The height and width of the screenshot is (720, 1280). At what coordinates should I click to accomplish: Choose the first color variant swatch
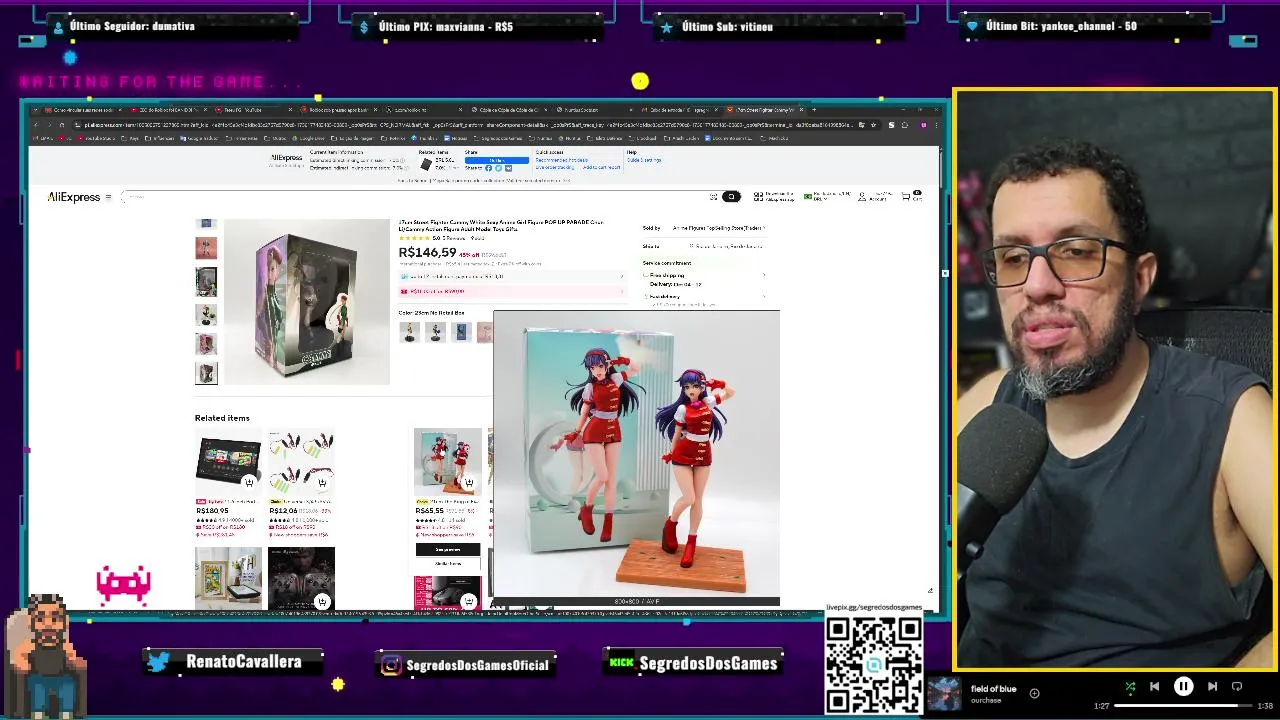point(409,332)
